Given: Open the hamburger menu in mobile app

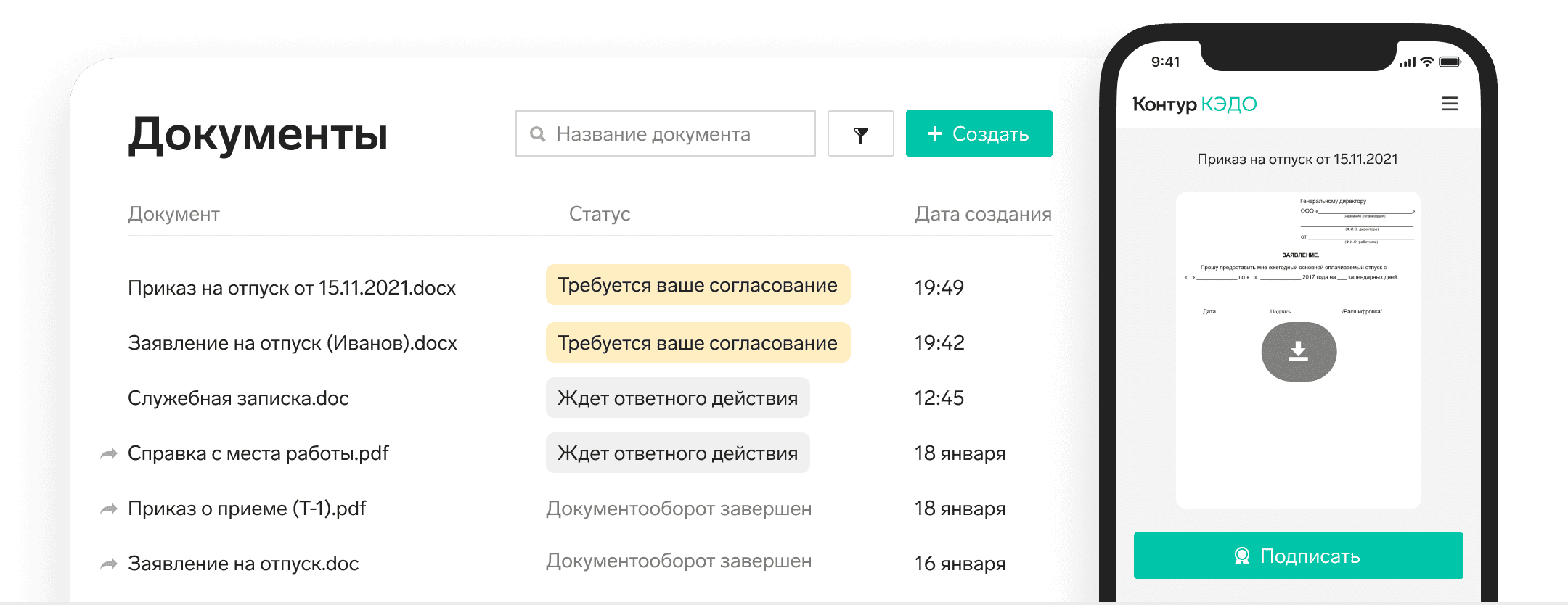Looking at the screenshot, I should (1449, 104).
